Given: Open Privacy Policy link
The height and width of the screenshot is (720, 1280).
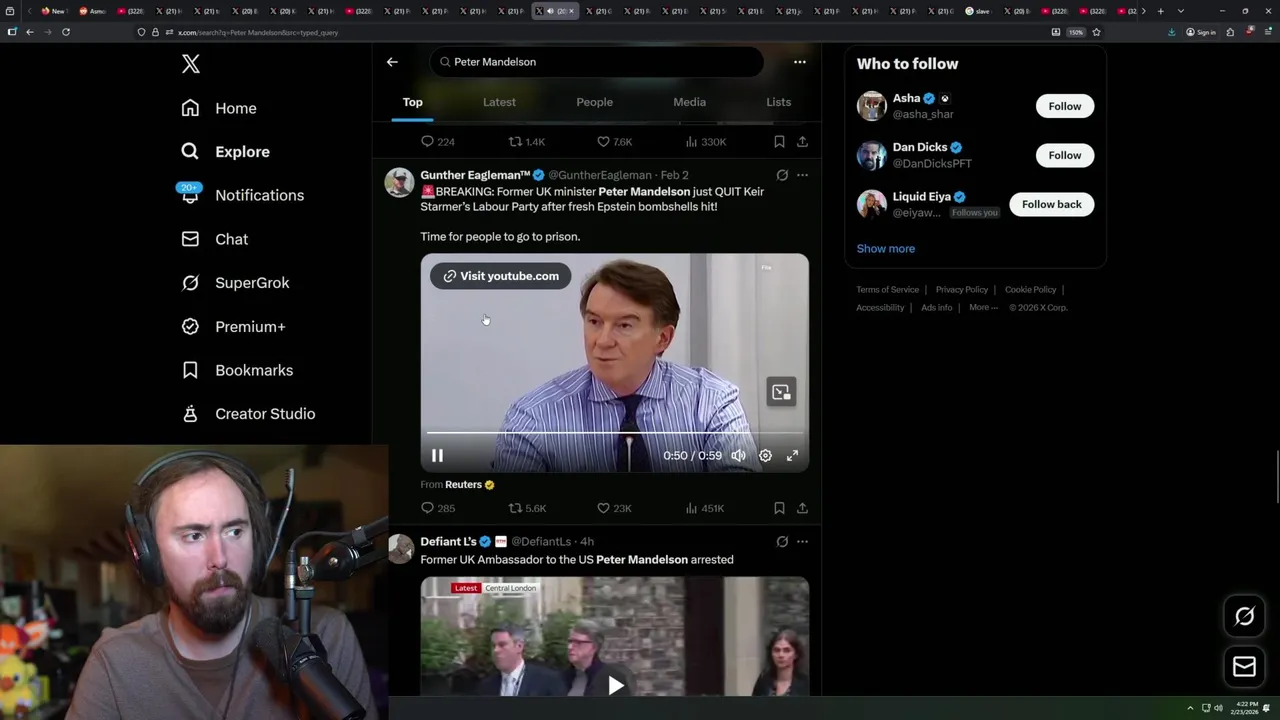Looking at the screenshot, I should point(962,290).
